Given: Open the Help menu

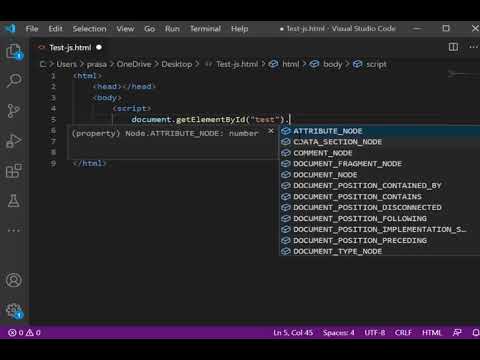Looking at the screenshot, I should (240, 29).
